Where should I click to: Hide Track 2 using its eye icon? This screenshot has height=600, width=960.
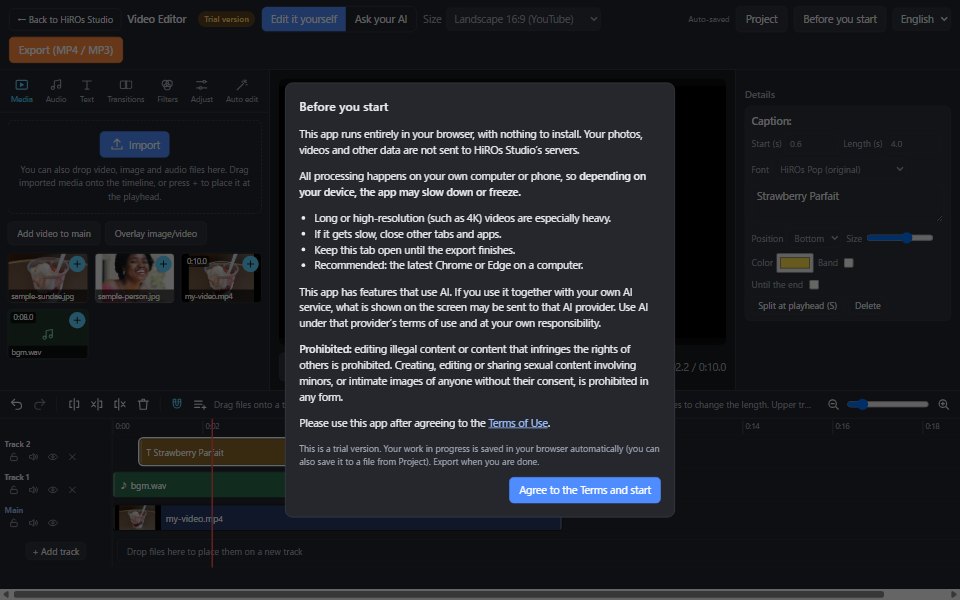point(53,457)
